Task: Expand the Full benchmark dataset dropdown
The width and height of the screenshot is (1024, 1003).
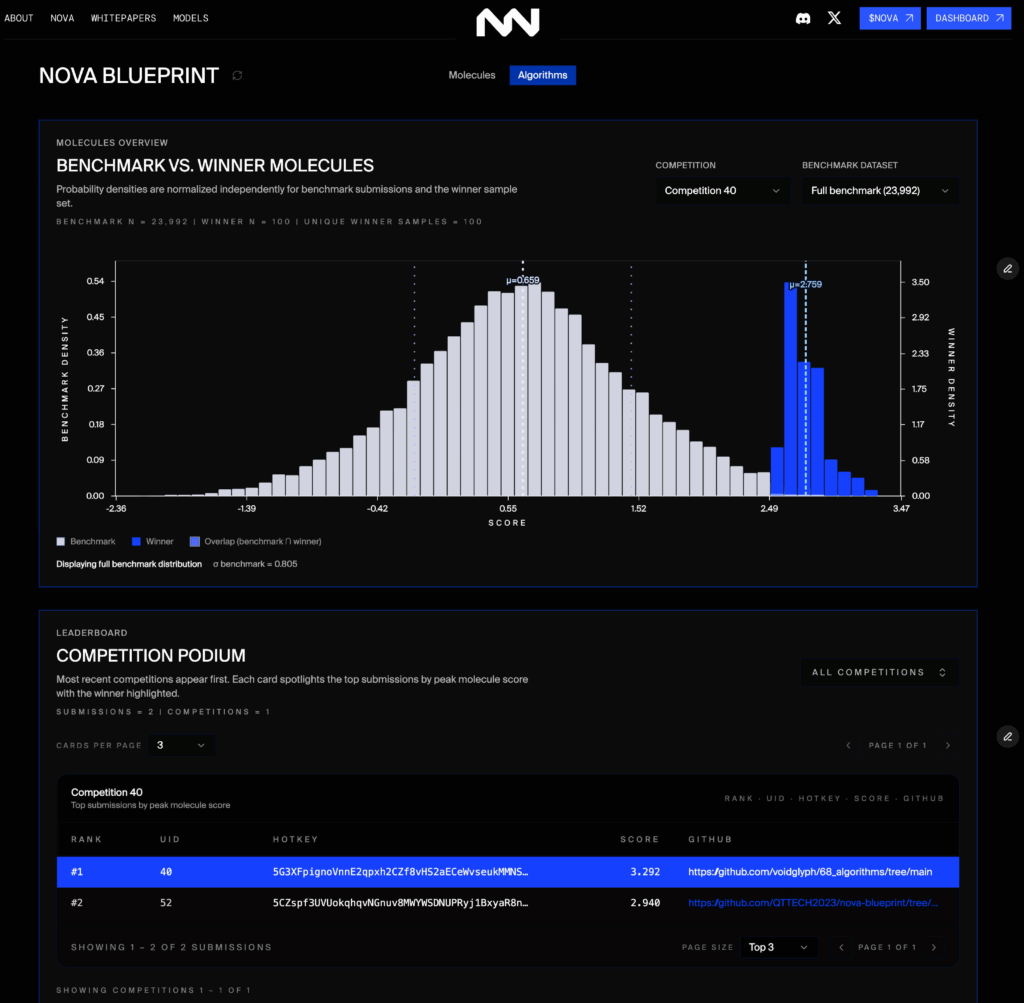Action: (879, 190)
